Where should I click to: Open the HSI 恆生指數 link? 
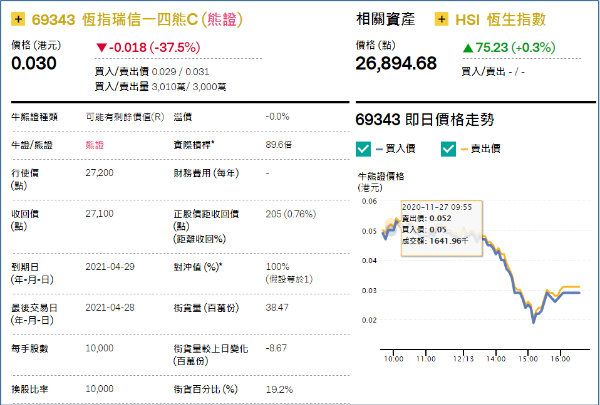point(501,20)
